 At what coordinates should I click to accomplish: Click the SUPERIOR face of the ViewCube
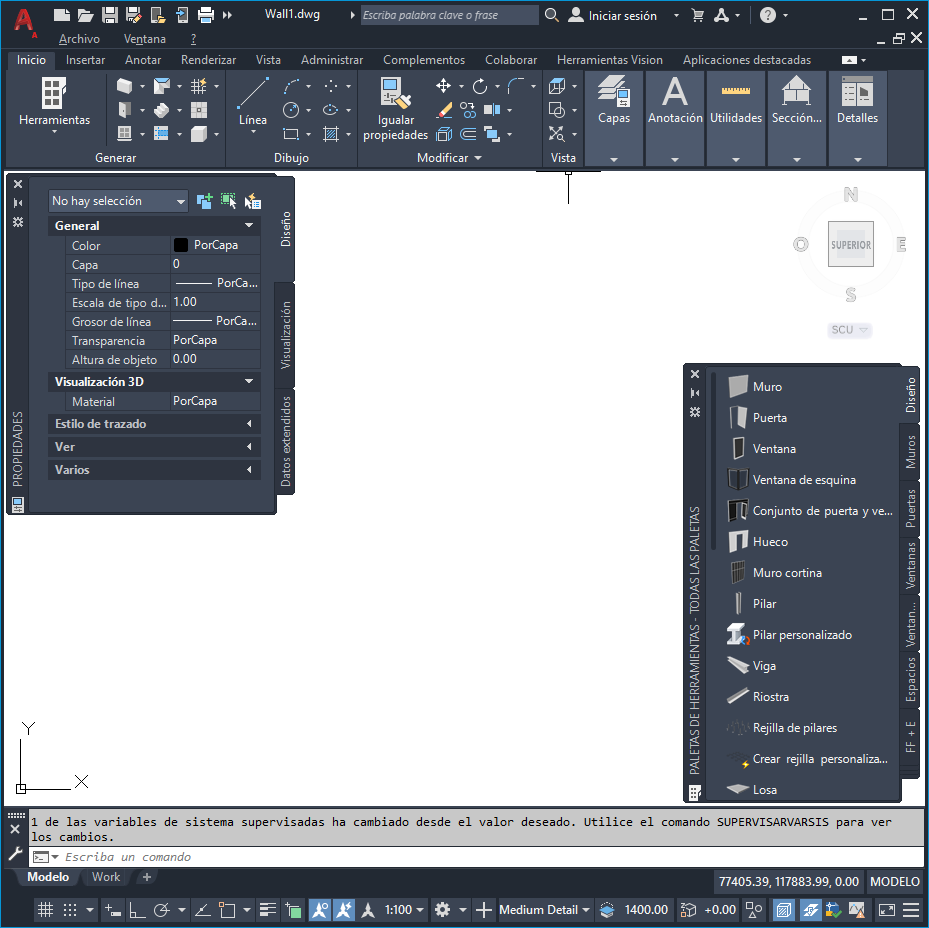pos(850,244)
